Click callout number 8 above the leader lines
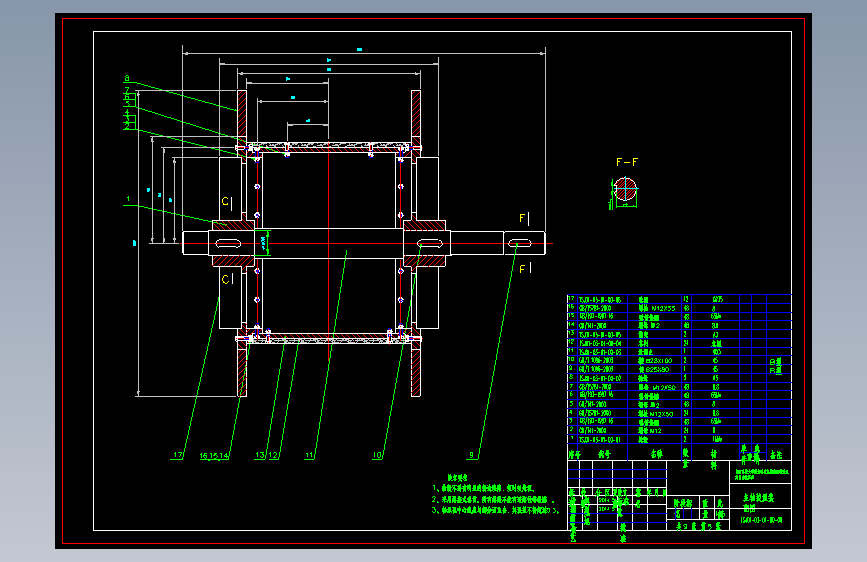This screenshot has height=562, width=867. 127,79
